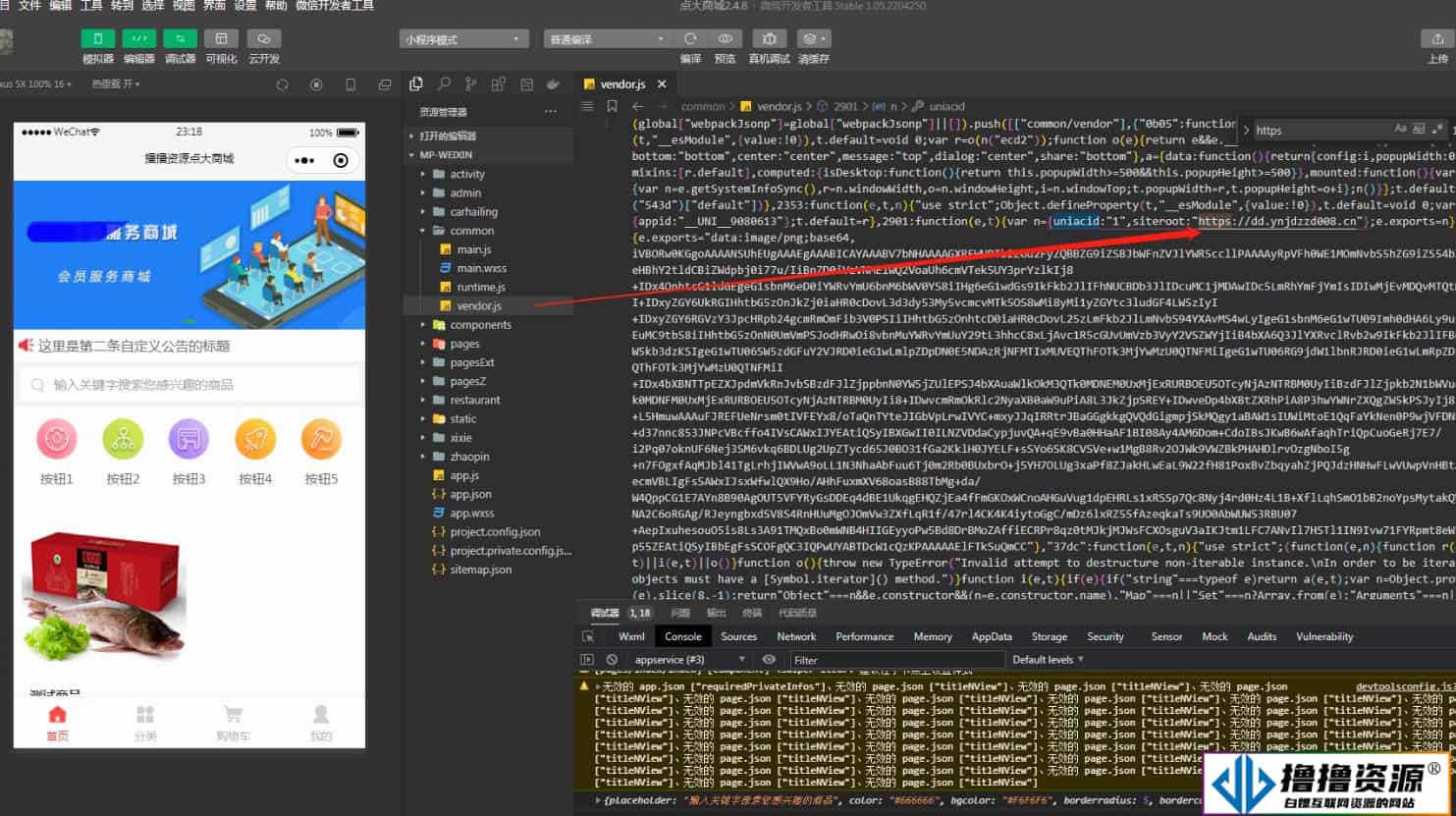Click the save-style icon in editor sidebar row

[526, 84]
